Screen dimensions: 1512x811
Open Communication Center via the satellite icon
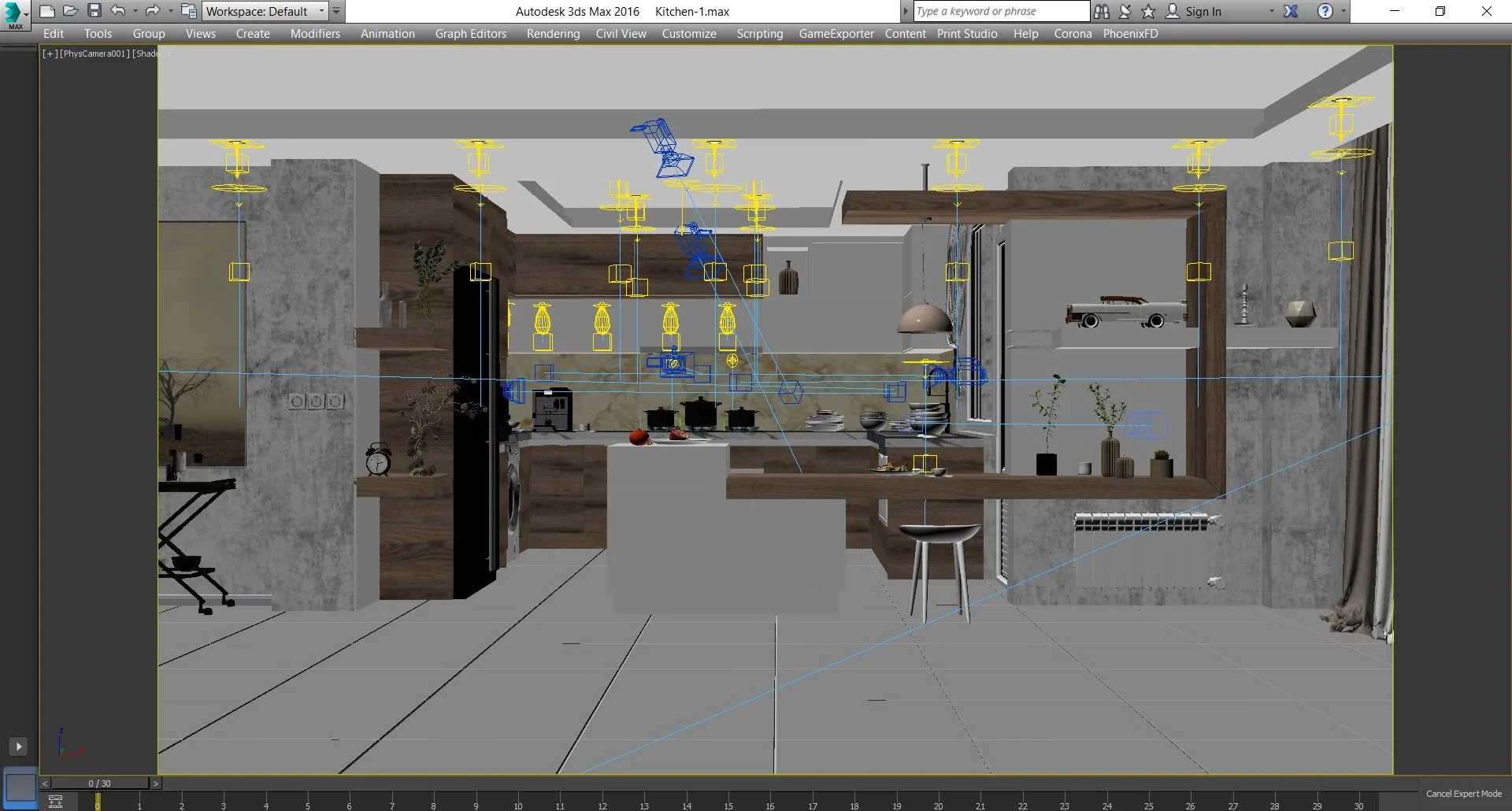pos(1125,11)
